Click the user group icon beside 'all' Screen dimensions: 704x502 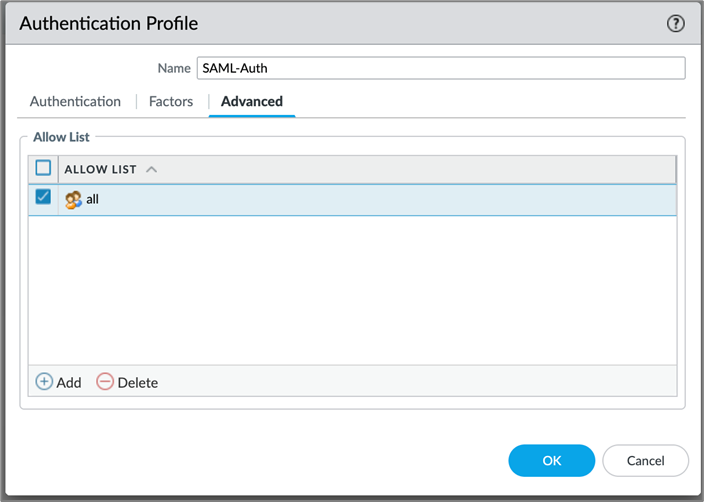[73, 200]
